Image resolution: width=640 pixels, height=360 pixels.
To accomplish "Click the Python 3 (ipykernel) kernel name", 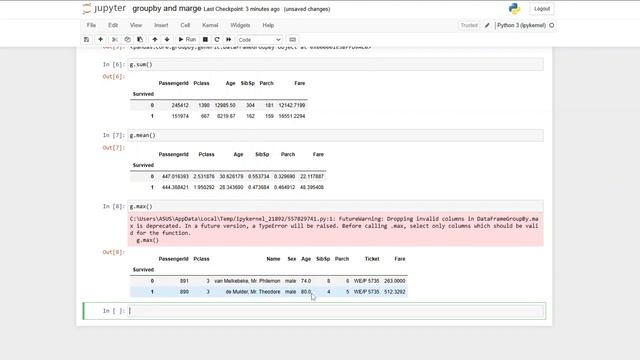I will [521, 25].
